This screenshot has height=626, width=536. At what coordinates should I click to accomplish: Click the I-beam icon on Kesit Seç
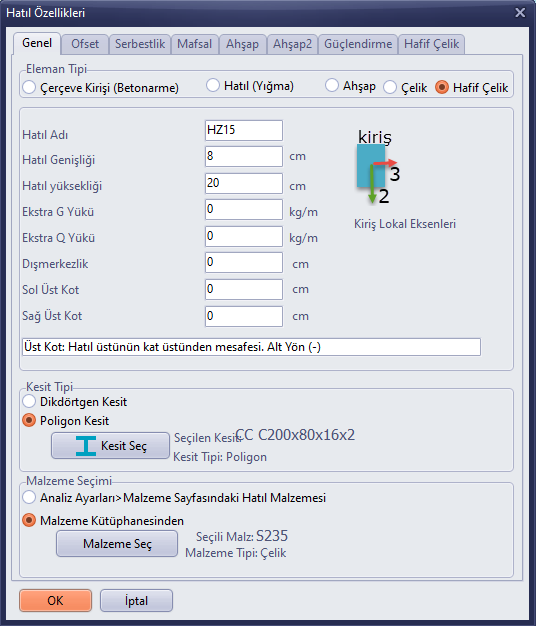coord(86,446)
